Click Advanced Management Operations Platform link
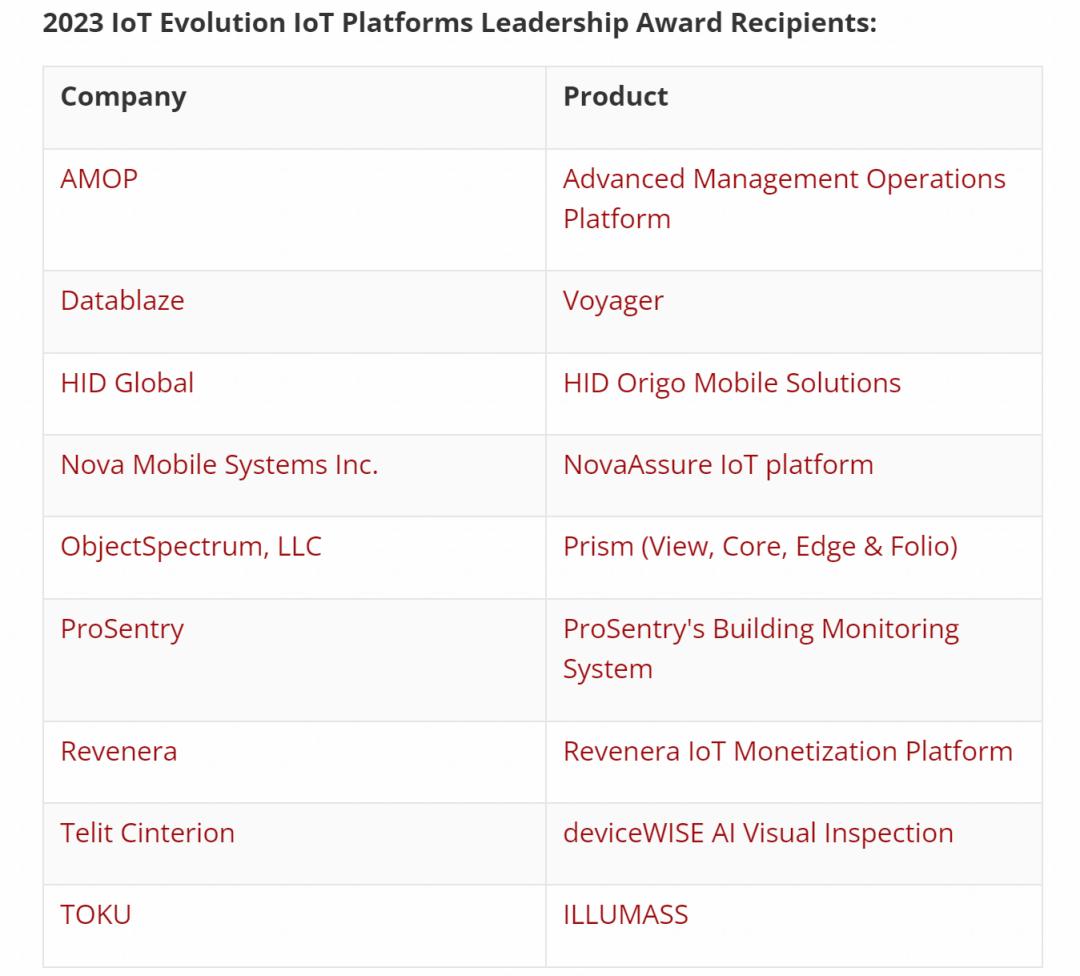The width and height of the screenshot is (1080, 976). point(783,180)
